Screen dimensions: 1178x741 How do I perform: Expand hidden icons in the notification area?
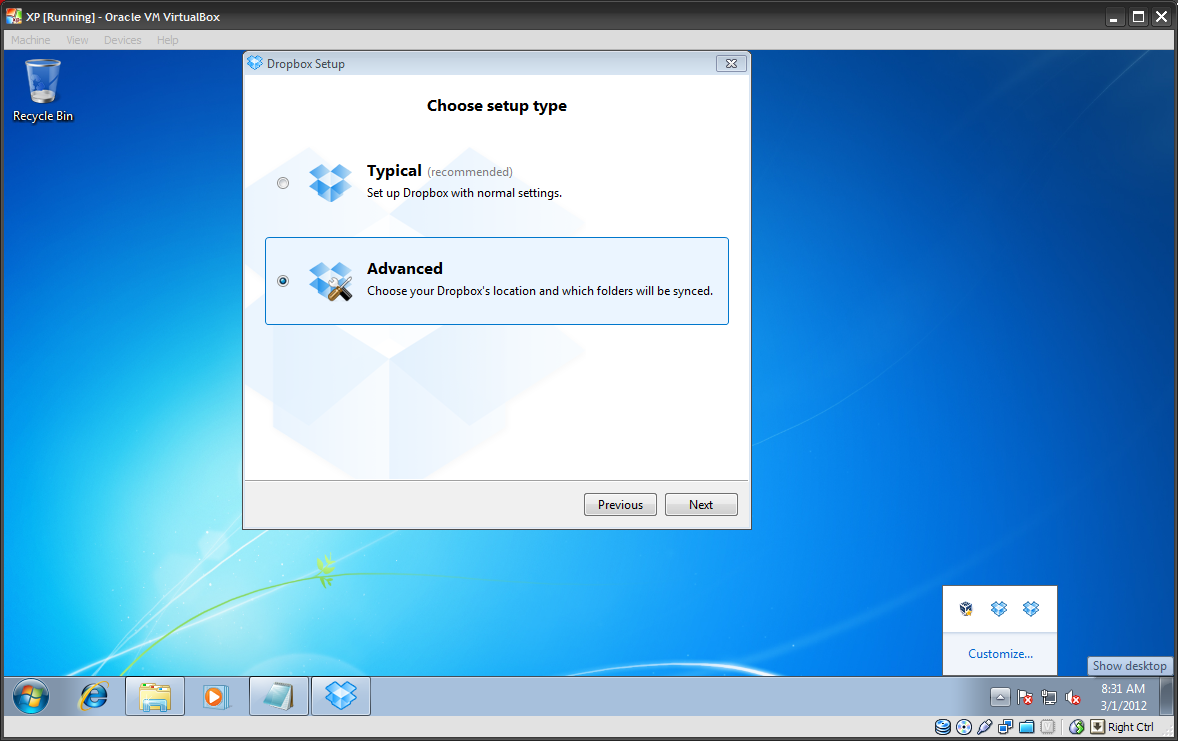1000,697
